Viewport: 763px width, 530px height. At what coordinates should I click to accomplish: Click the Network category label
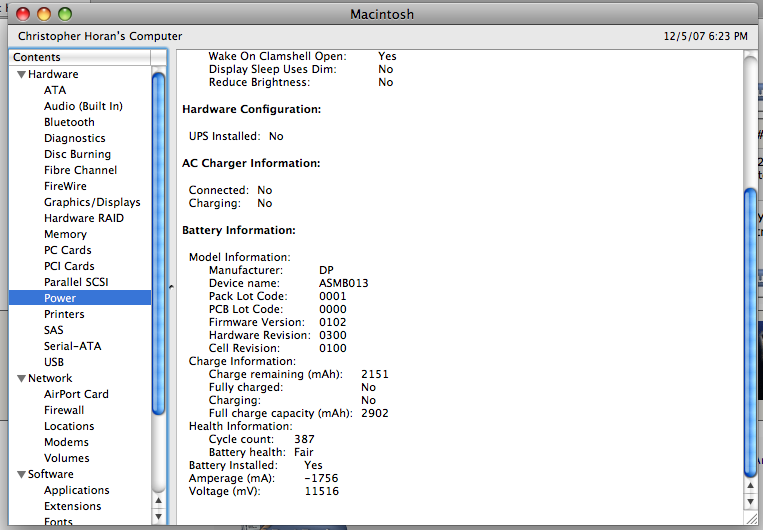click(x=50, y=378)
